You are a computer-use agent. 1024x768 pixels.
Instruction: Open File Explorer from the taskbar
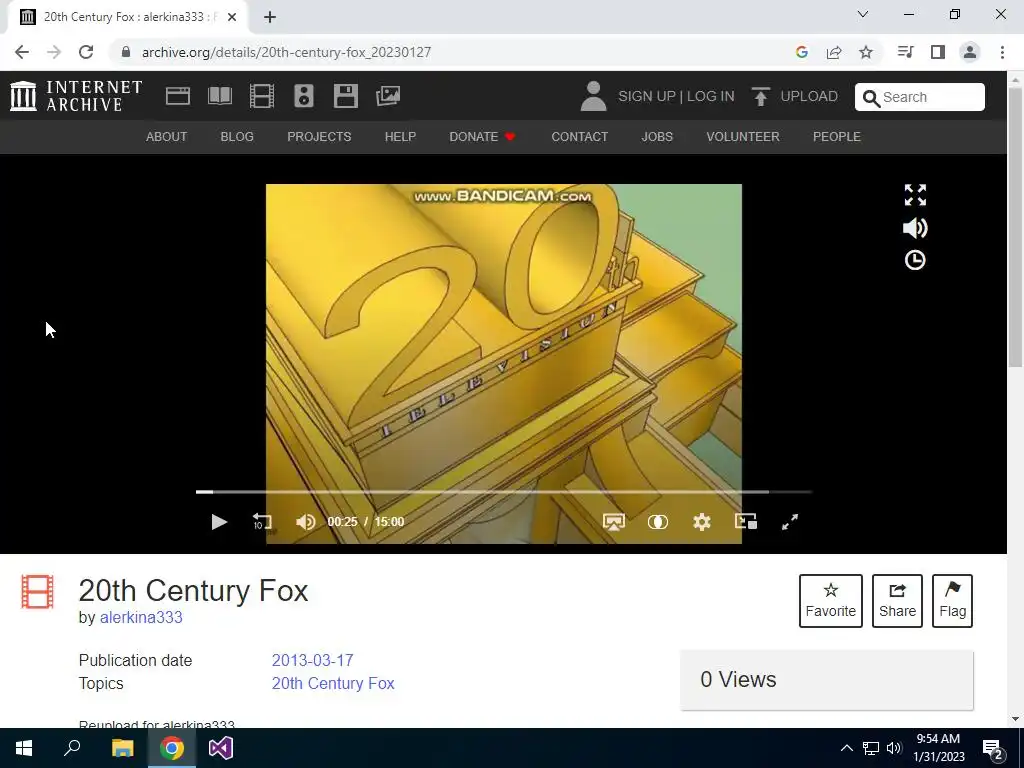coord(122,748)
